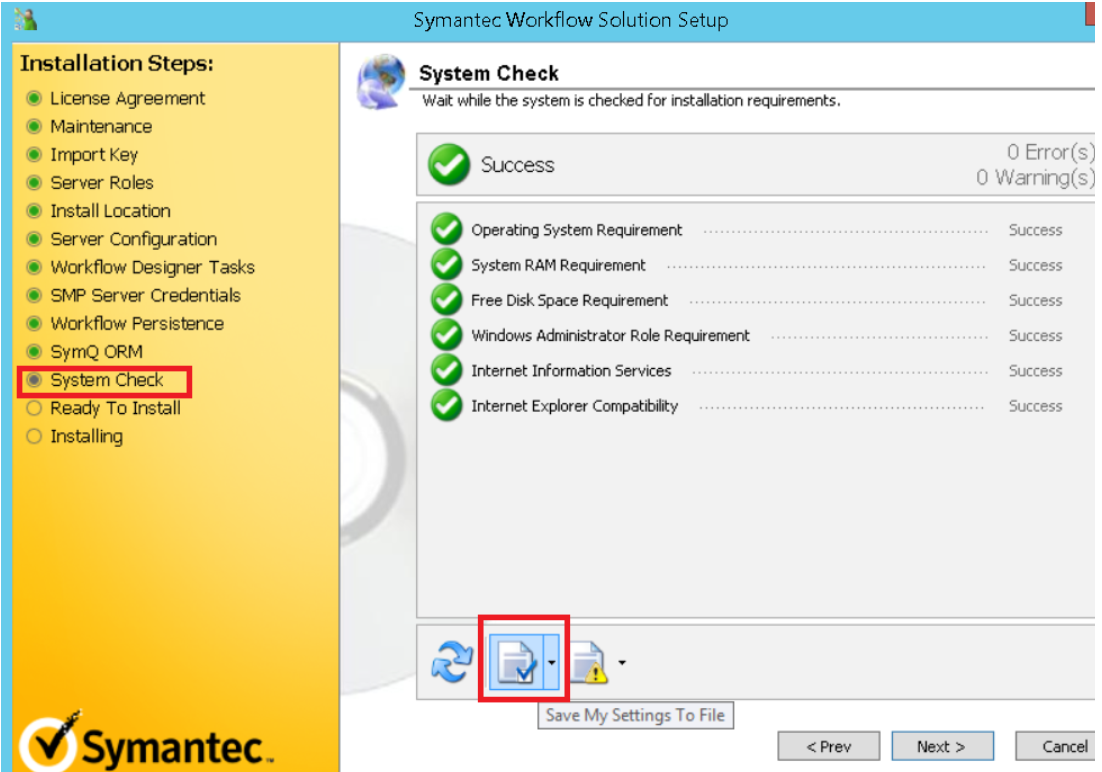
Task: Click the refresh system check icon
Action: [451, 662]
